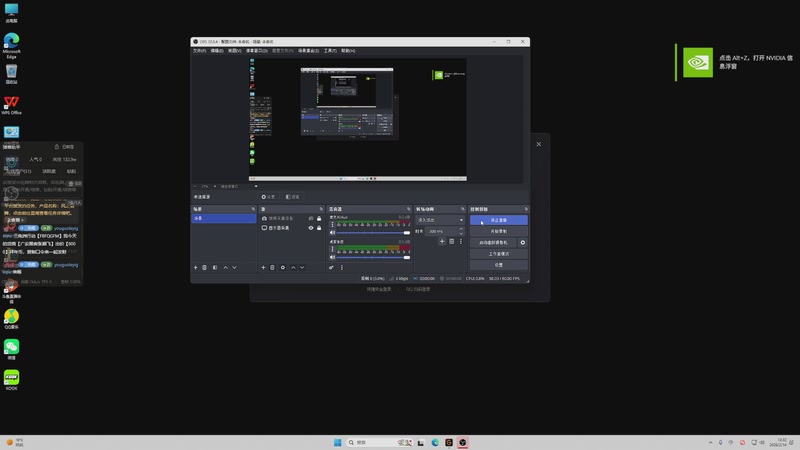Open advanced audio properties in the mixer footer
The width and height of the screenshot is (800, 450).
click(331, 267)
